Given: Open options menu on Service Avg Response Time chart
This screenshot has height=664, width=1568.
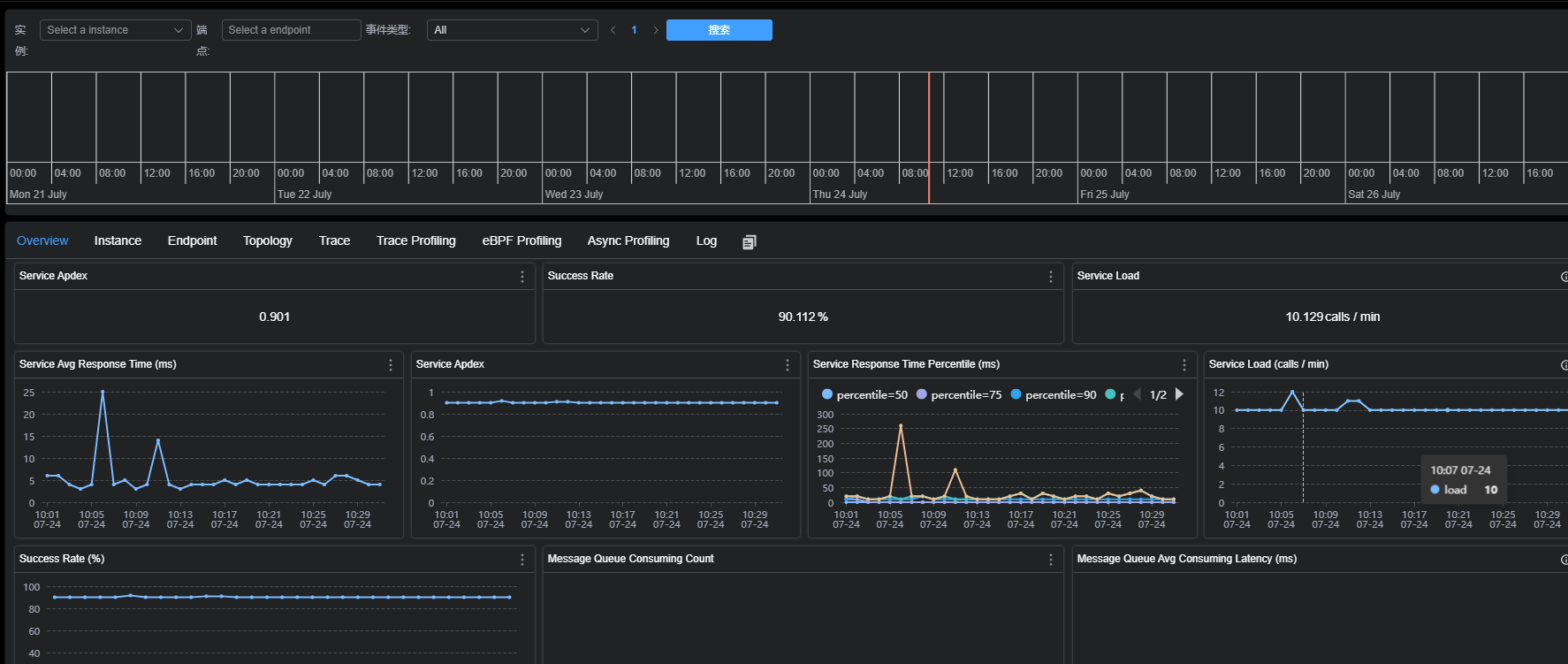Looking at the screenshot, I should (x=391, y=365).
